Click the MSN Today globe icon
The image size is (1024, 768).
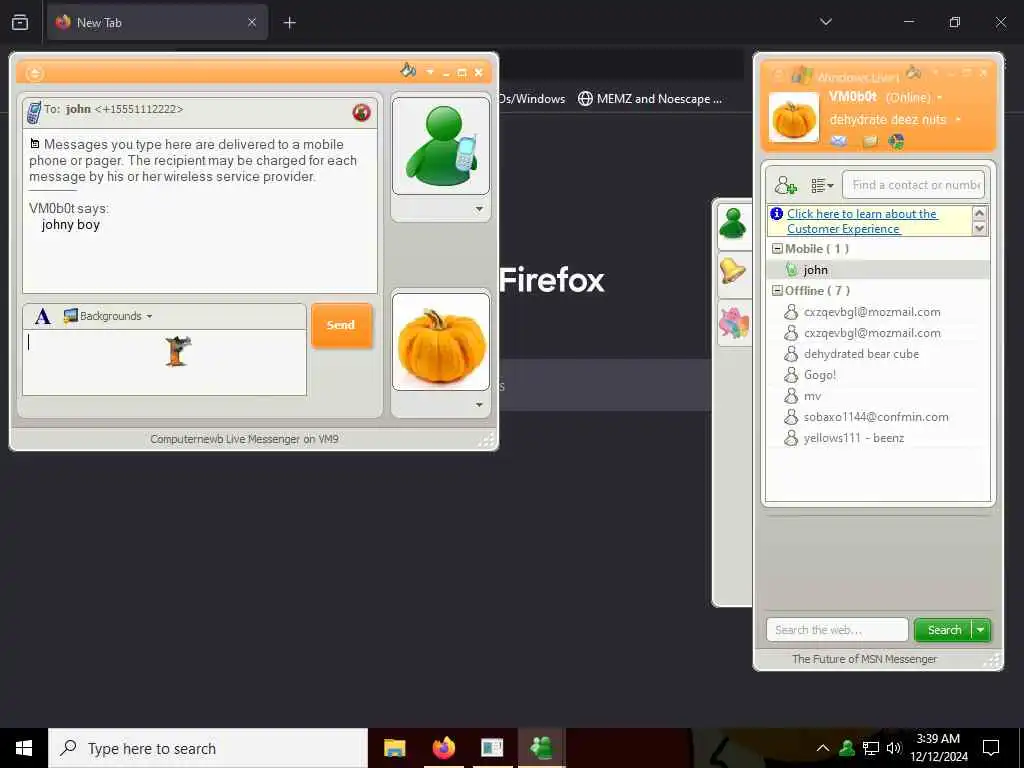(897, 141)
